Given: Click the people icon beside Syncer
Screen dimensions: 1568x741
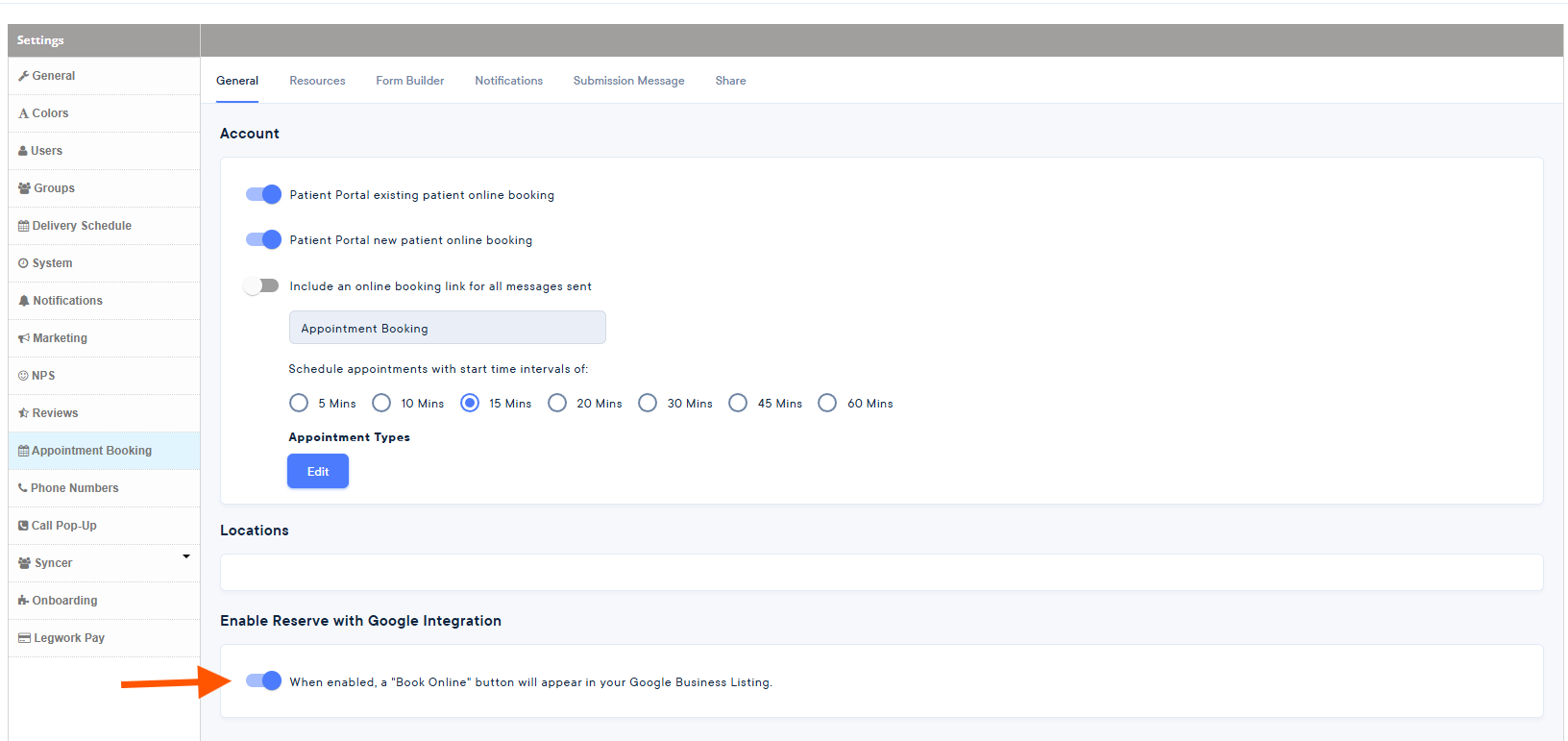Looking at the screenshot, I should [x=25, y=563].
